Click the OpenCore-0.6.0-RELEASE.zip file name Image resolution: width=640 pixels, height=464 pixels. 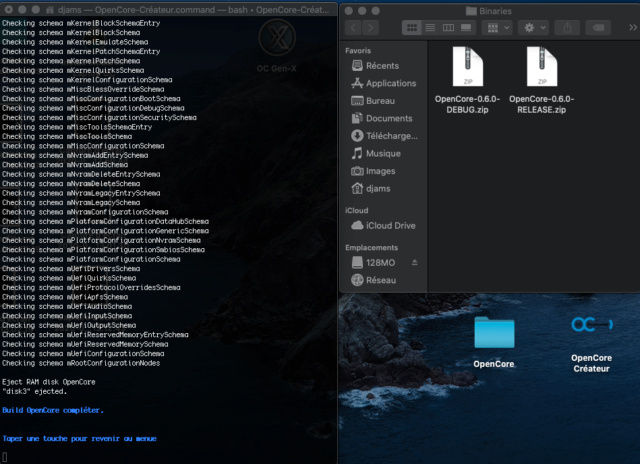(x=541, y=104)
